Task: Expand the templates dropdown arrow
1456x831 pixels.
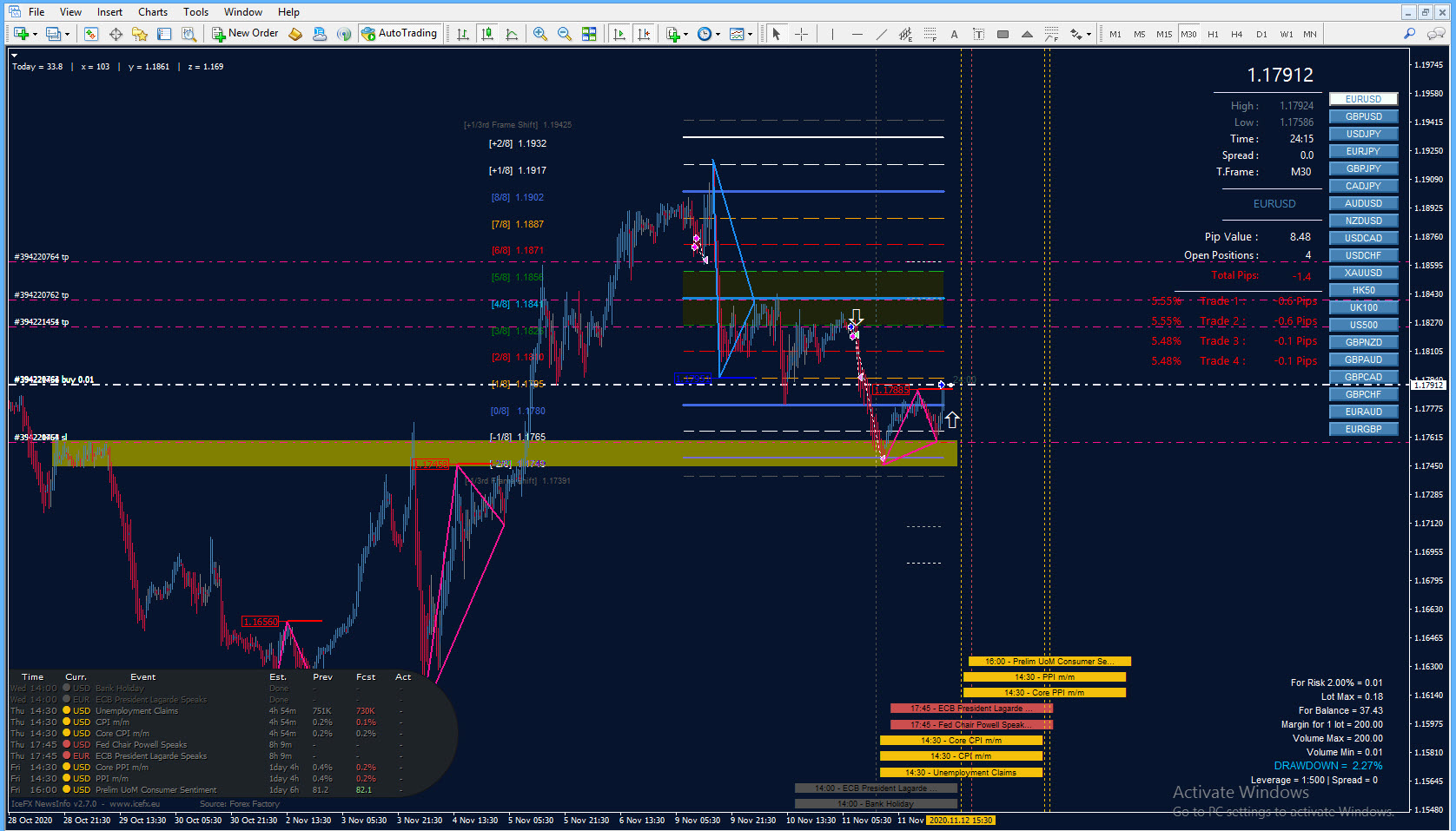Action: (x=751, y=35)
